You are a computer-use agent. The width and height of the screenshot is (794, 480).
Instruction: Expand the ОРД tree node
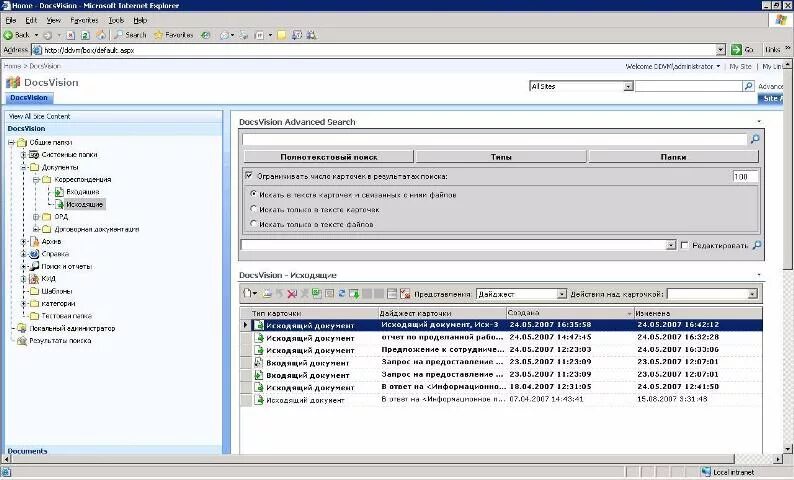tap(36, 217)
